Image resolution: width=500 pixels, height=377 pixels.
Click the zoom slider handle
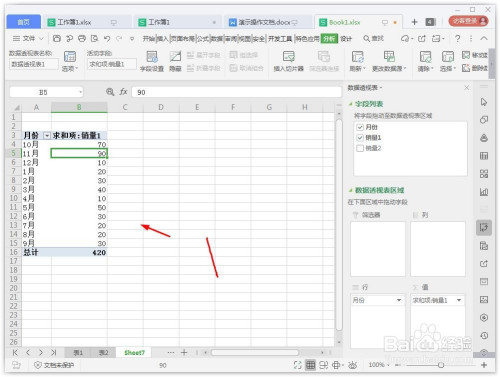coord(441,365)
